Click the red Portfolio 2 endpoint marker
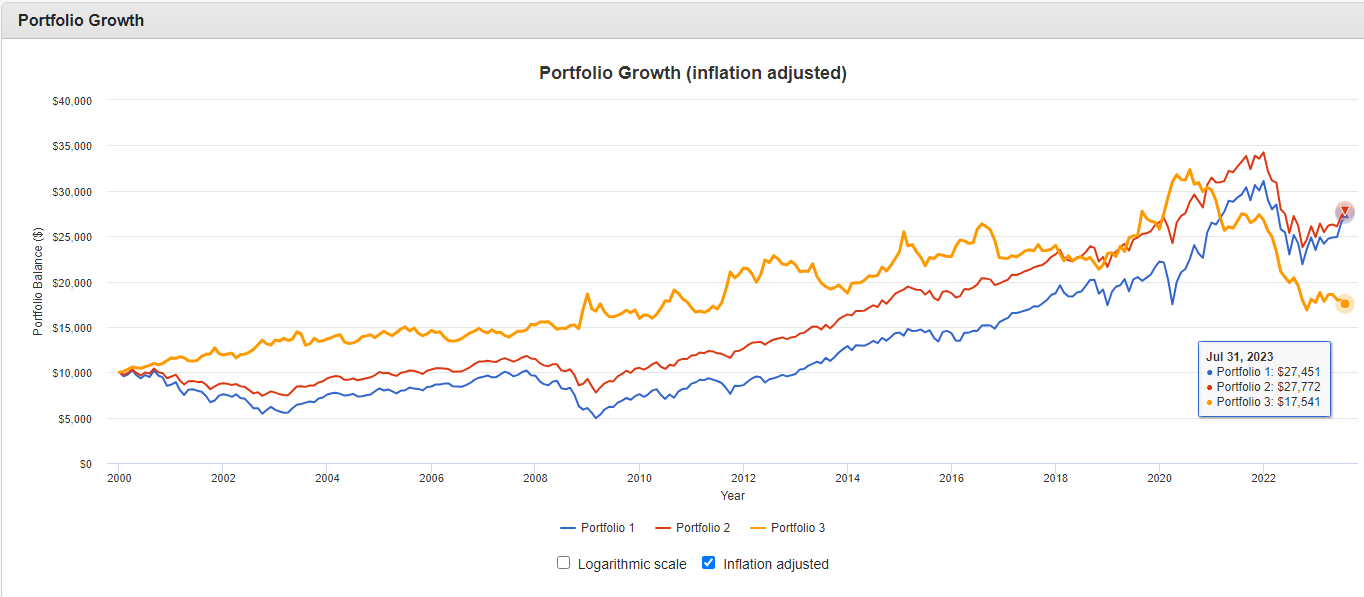 pyautogui.click(x=1345, y=211)
